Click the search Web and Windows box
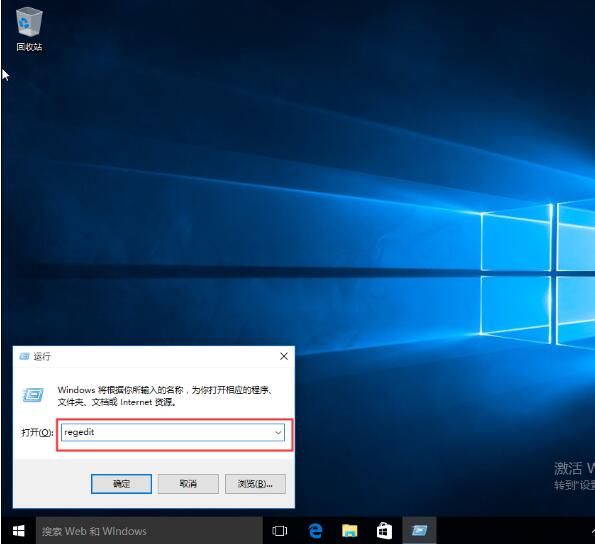This screenshot has width=595, height=544. pos(149,531)
